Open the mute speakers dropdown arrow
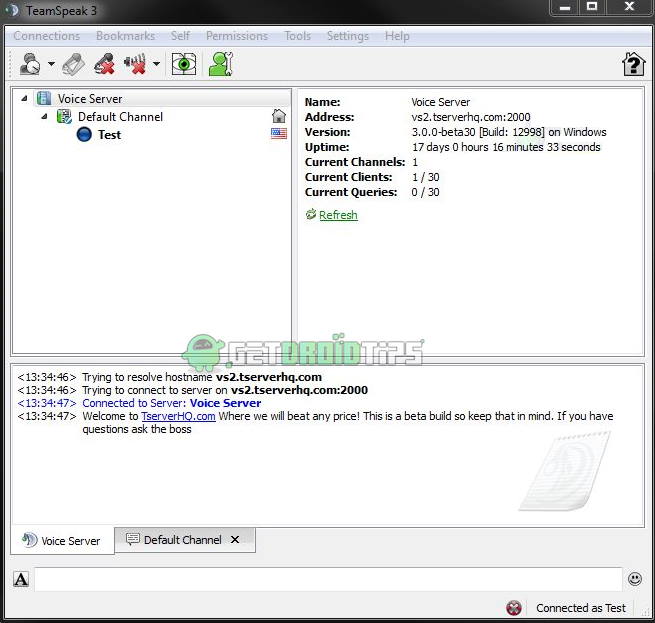655x623 pixels. point(156,64)
